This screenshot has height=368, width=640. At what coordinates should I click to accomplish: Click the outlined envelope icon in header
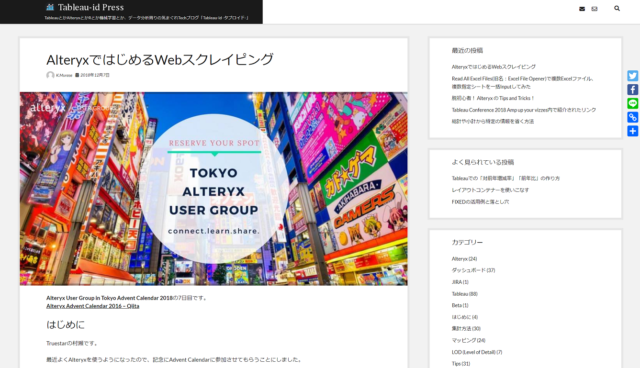[x=594, y=9]
